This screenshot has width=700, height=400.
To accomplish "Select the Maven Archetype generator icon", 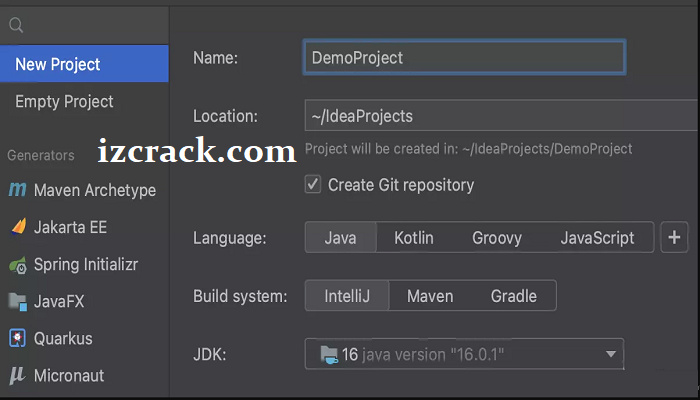I will click(17, 190).
